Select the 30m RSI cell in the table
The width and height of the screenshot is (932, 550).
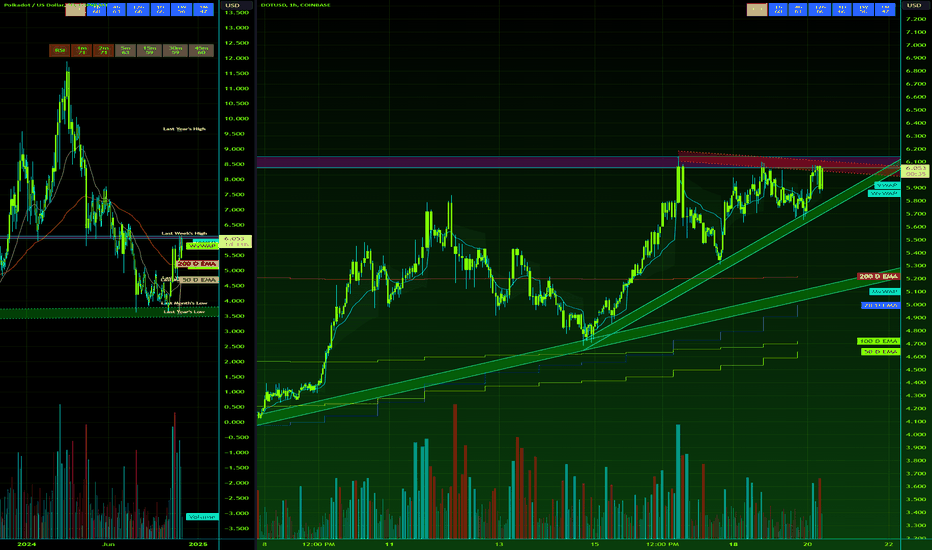tap(175, 51)
